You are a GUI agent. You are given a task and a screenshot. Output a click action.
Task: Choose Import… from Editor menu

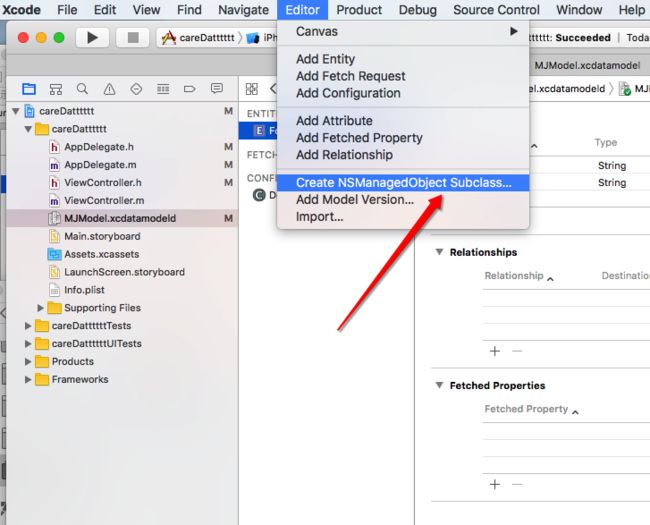click(403, 216)
